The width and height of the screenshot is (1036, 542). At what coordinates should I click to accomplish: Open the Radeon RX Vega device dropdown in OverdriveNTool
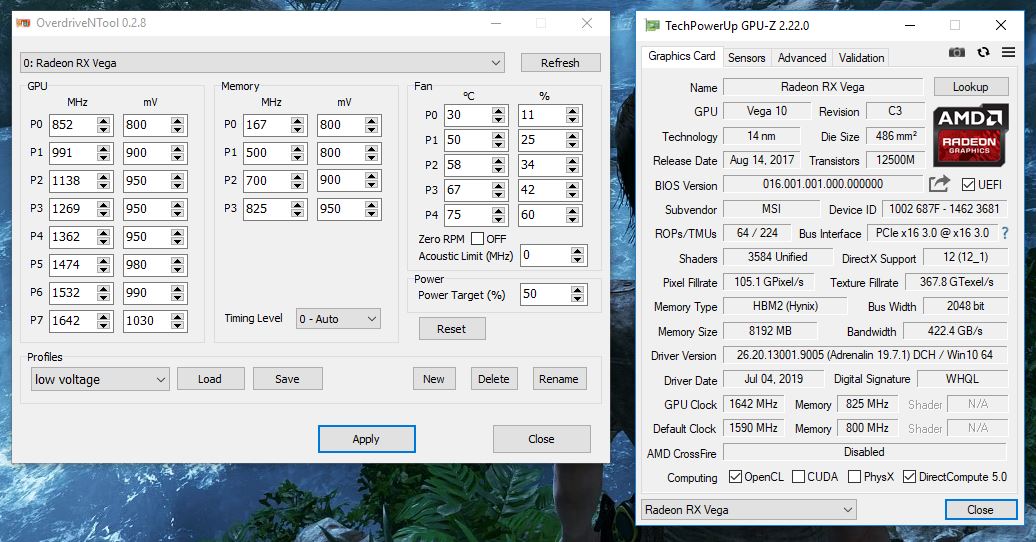pyautogui.click(x=262, y=63)
